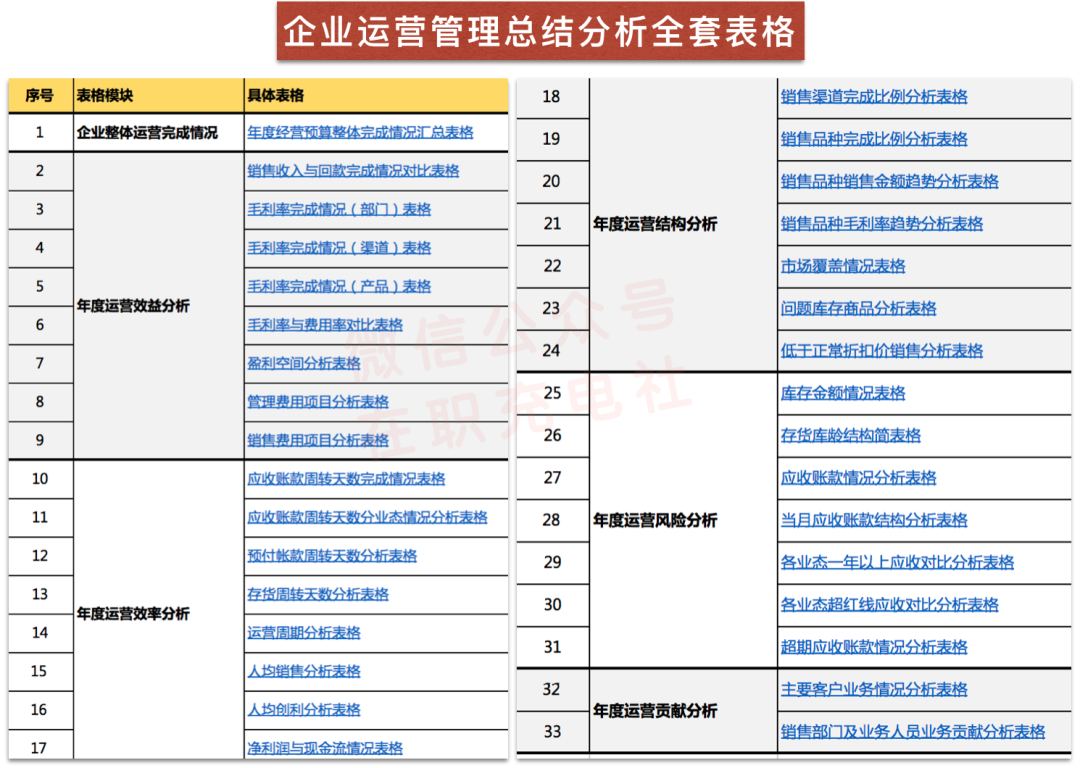Open 应收账款周转天数完成情况表格 link
This screenshot has width=1080, height=768.
pos(346,479)
